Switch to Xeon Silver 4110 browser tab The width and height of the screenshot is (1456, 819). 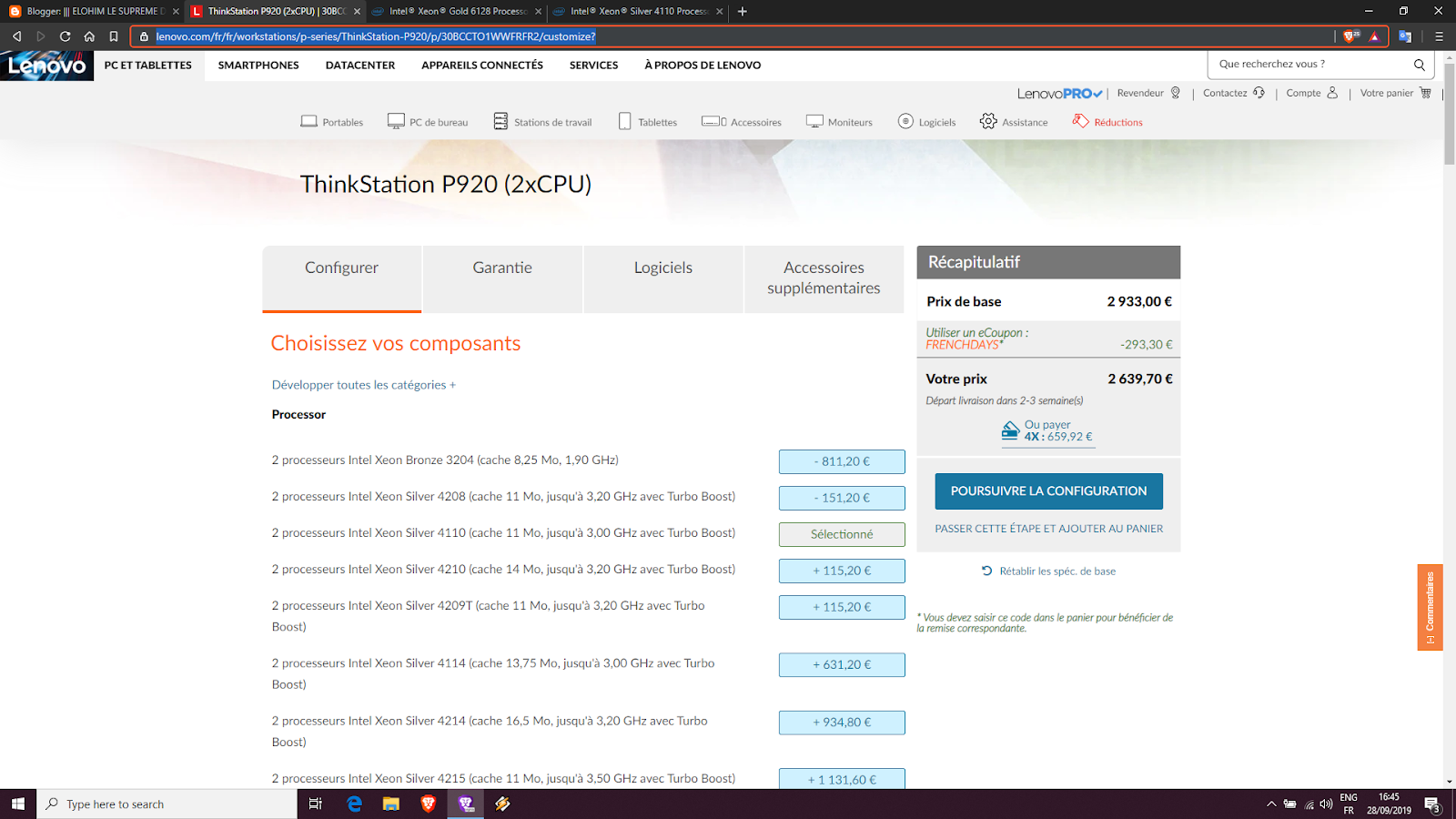click(637, 11)
